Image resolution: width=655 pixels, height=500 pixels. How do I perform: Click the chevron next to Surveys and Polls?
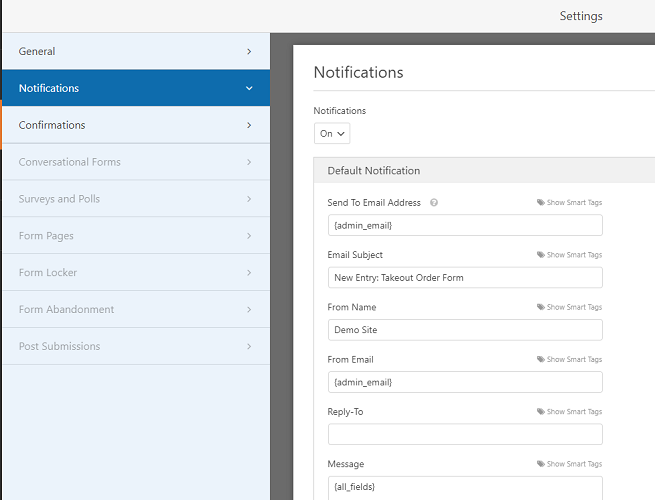(249, 199)
